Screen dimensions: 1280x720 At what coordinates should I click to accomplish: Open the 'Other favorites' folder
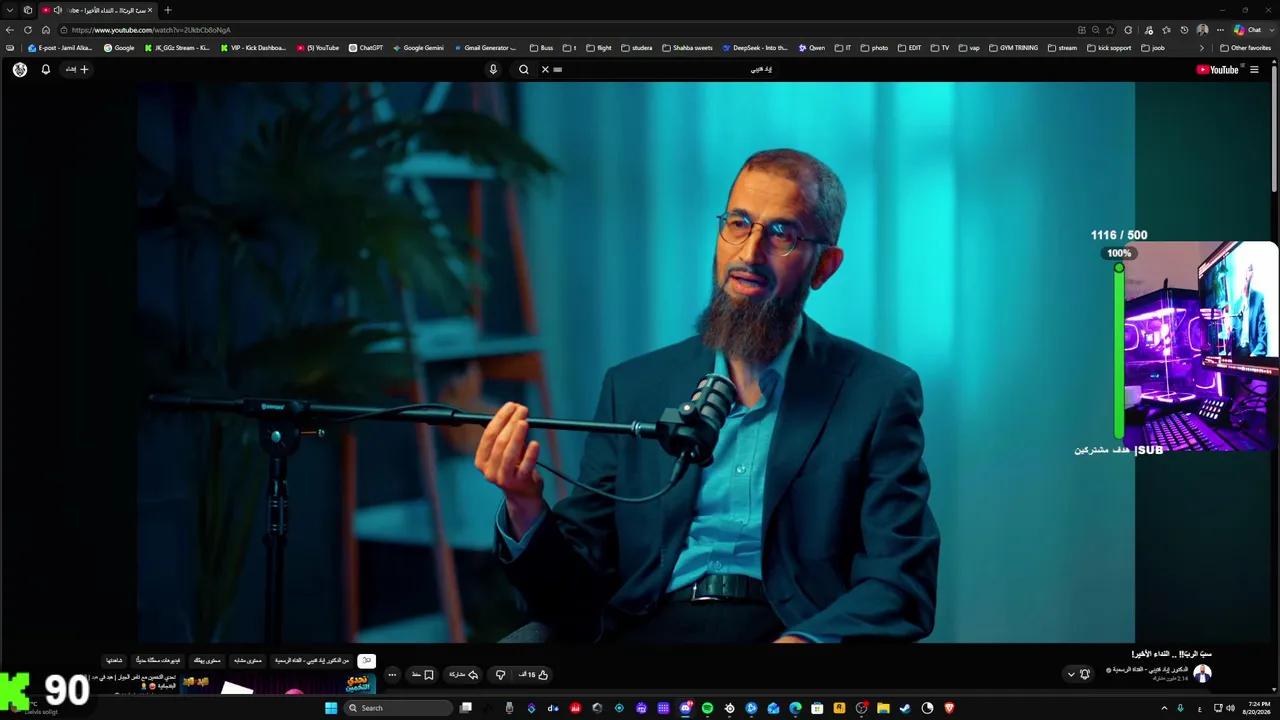click(1246, 48)
